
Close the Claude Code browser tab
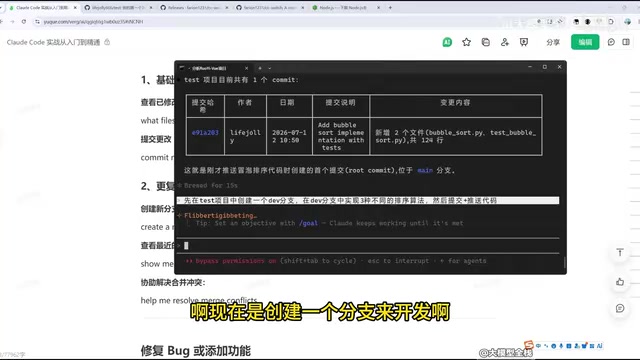coord(75,8)
